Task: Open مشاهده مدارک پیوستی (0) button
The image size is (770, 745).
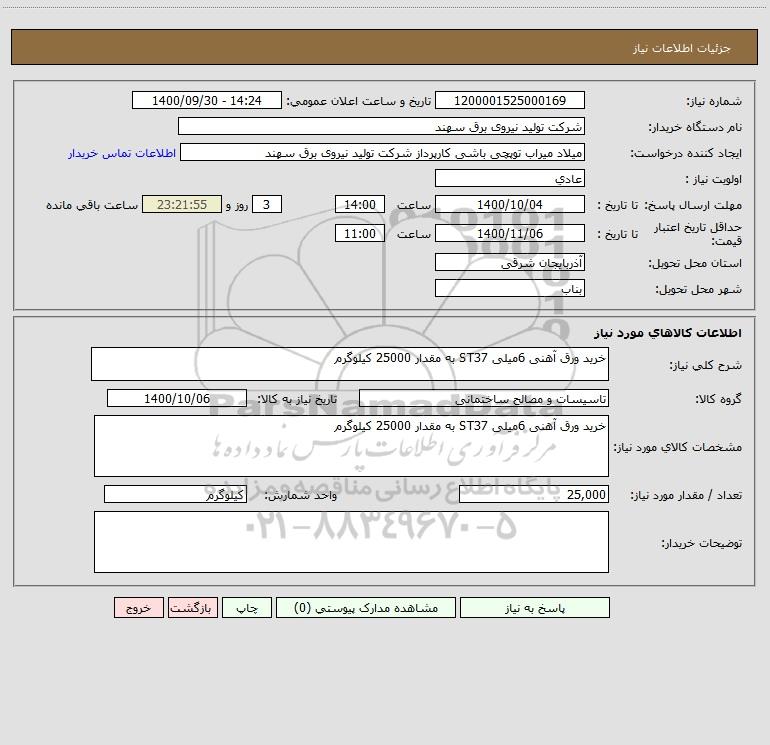Action: [x=366, y=607]
